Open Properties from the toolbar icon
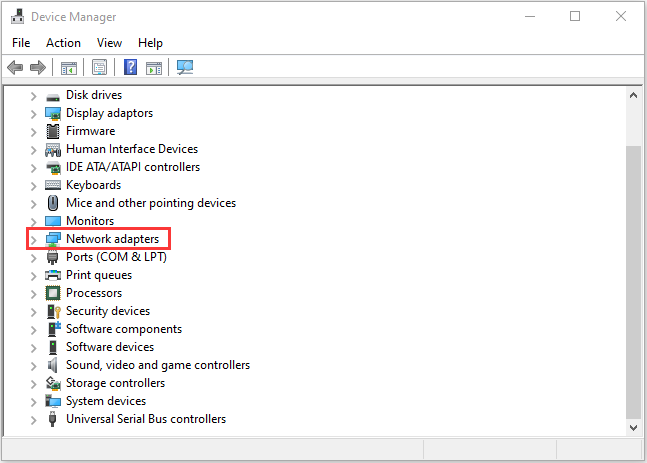Image resolution: width=647 pixels, height=463 pixels. point(99,68)
